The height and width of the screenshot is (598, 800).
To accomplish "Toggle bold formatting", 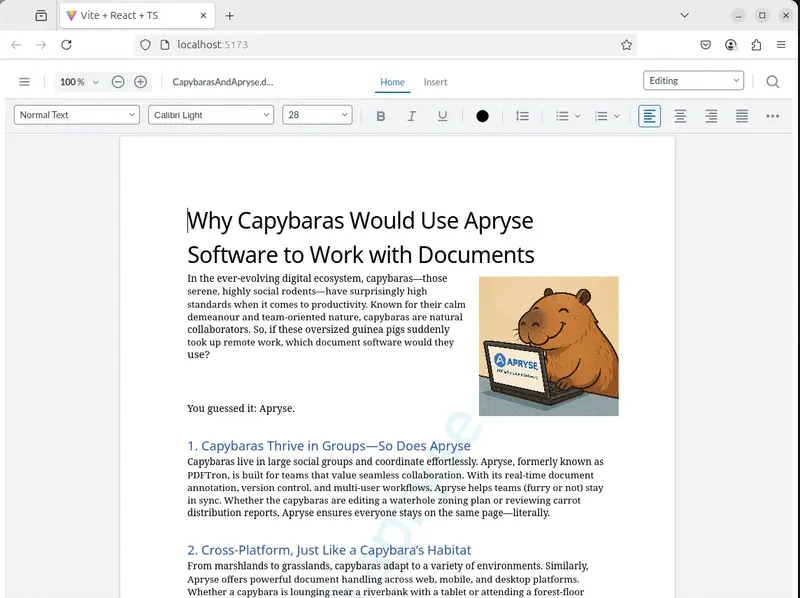I will tap(381, 116).
